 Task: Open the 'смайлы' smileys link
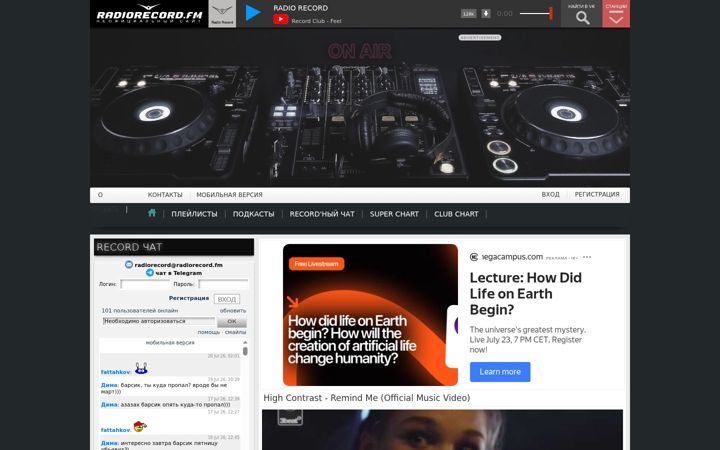(236, 332)
